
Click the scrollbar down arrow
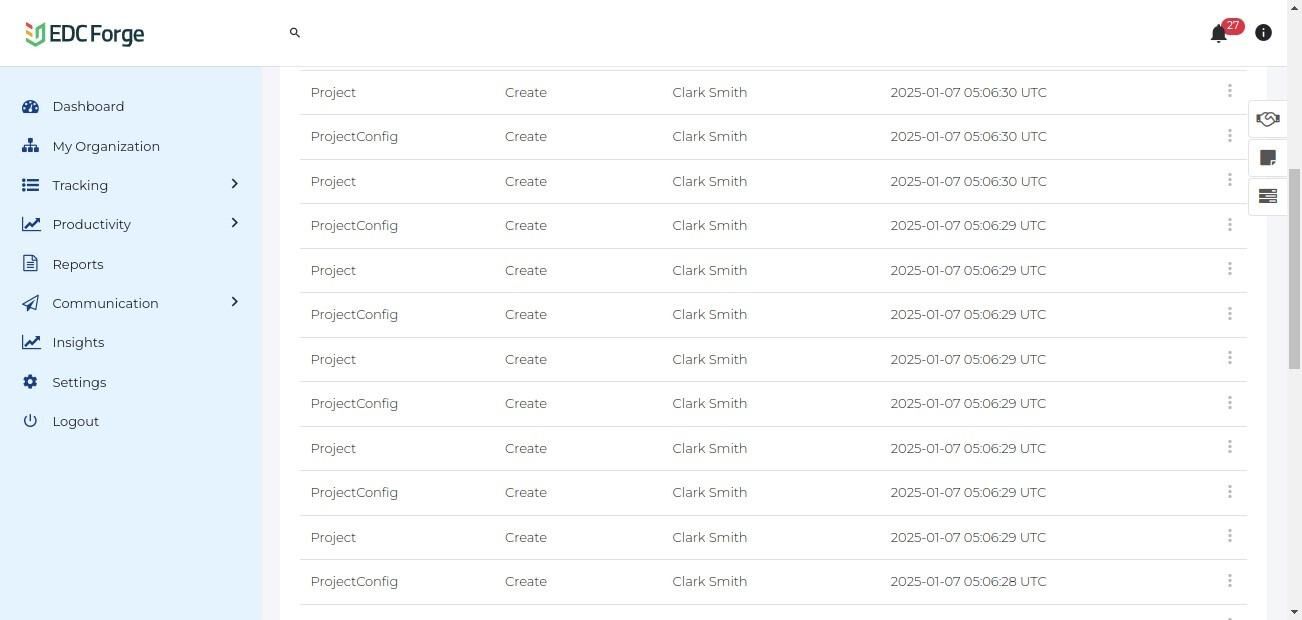coord(1294,612)
